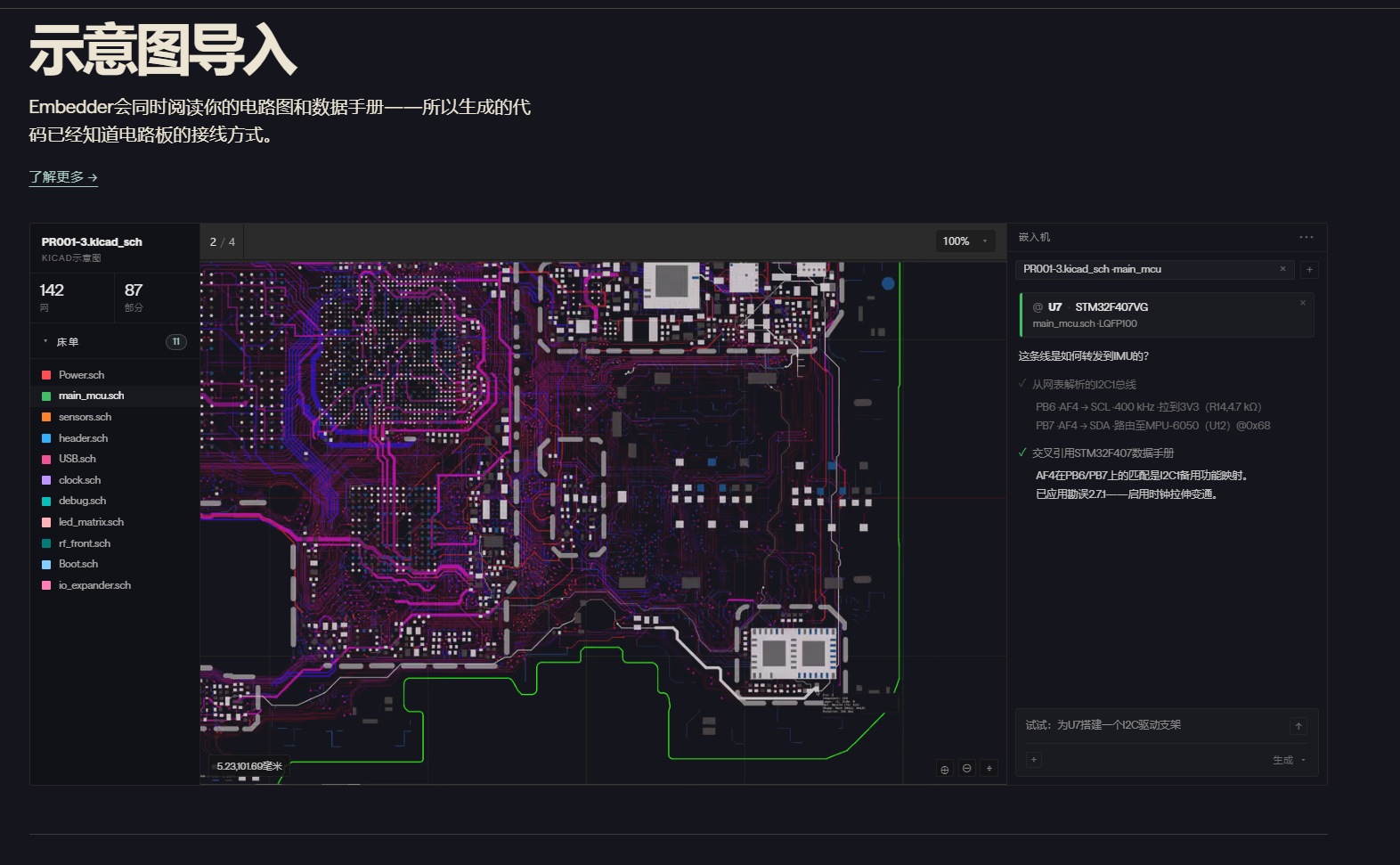This screenshot has height=865, width=1400.
Task: Click the checkmark next to 从网表解析的I2C1总线
Action: tap(1022, 384)
